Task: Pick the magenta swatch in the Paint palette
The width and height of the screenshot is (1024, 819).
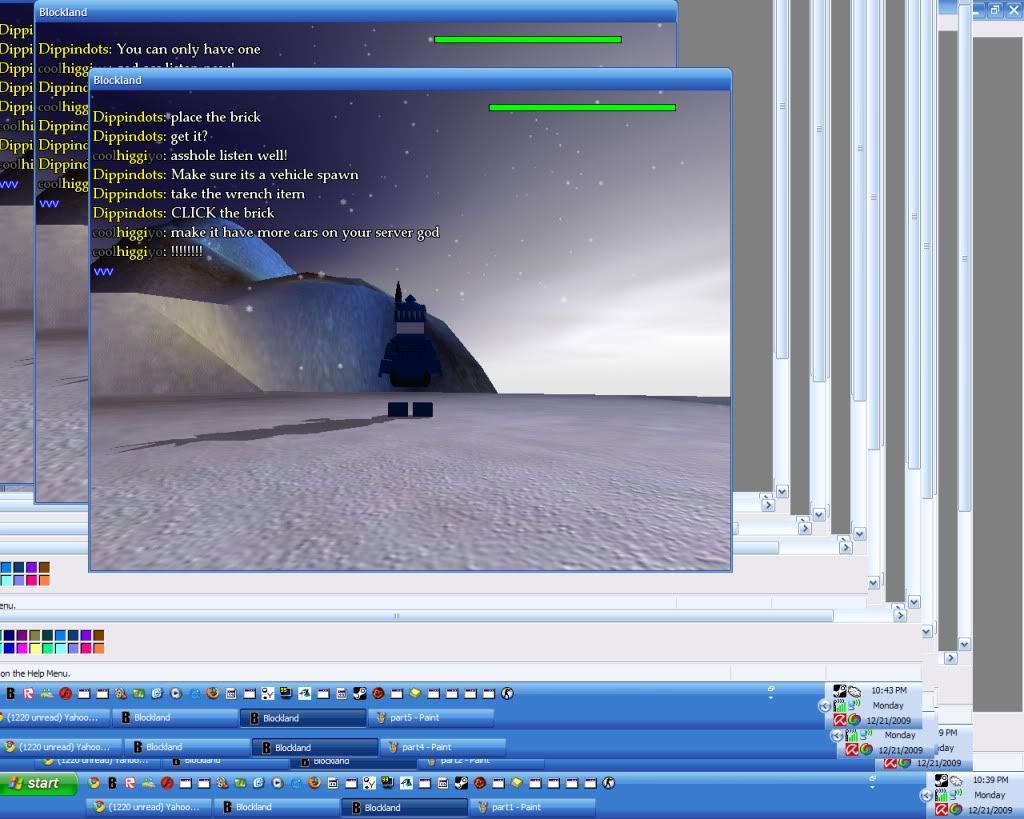Action: 22,648
